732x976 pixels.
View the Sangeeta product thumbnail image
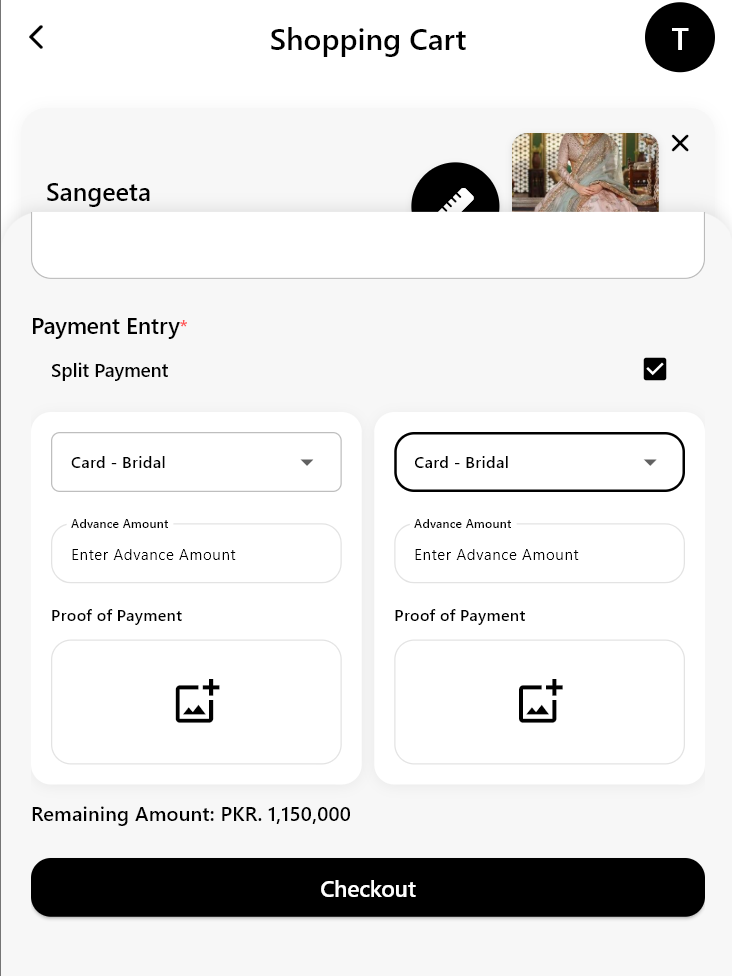point(585,175)
